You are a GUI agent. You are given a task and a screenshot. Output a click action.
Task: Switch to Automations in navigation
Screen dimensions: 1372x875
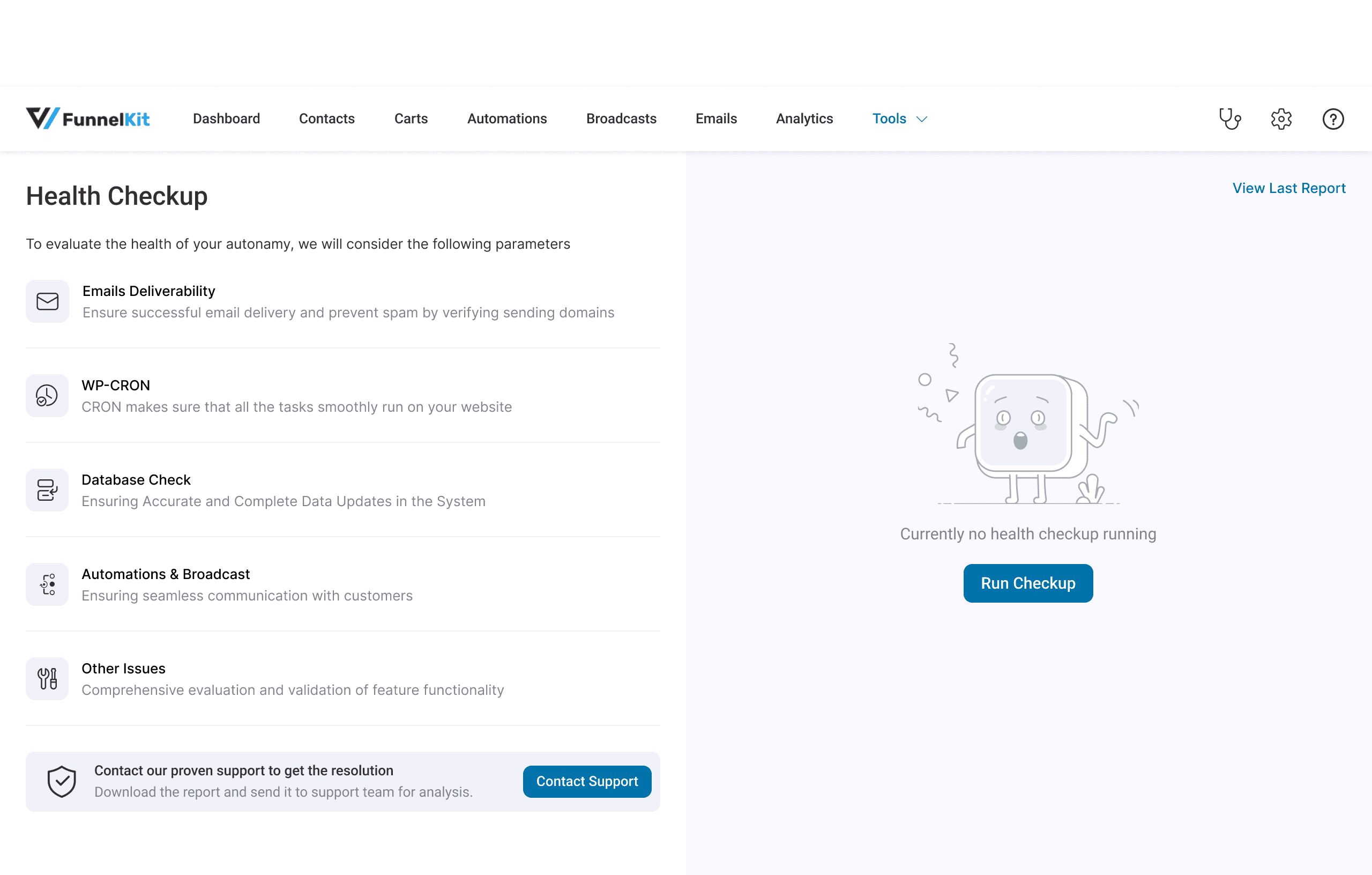(x=506, y=118)
